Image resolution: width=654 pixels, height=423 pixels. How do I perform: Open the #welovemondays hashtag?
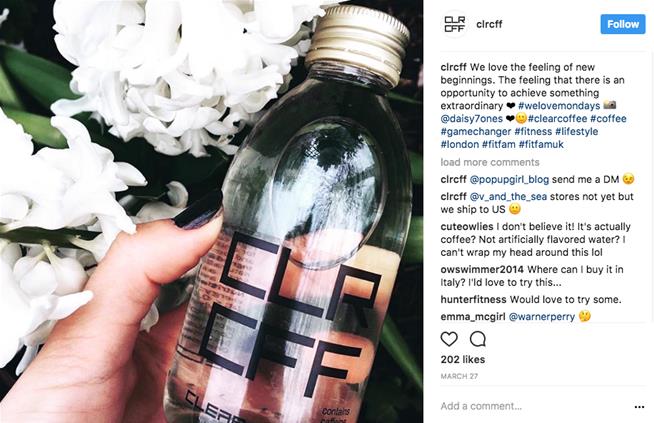coord(559,106)
